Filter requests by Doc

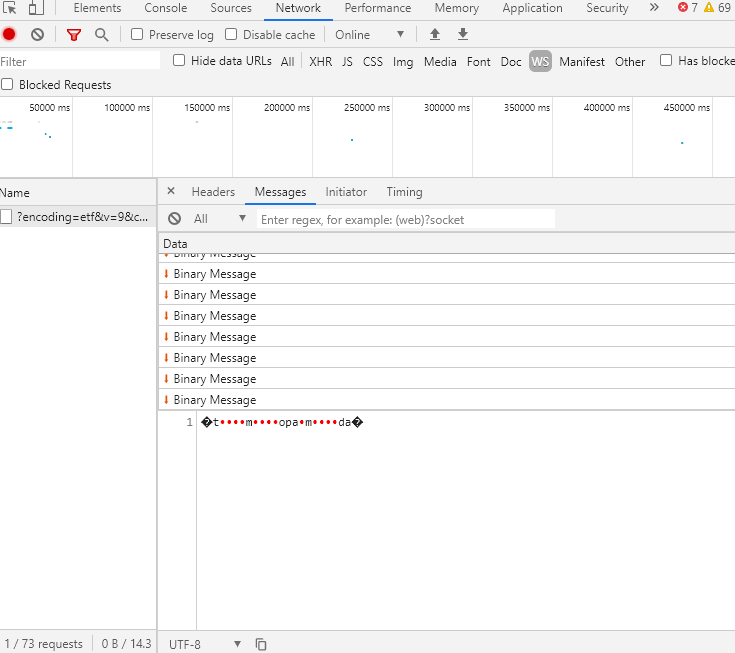(x=511, y=62)
